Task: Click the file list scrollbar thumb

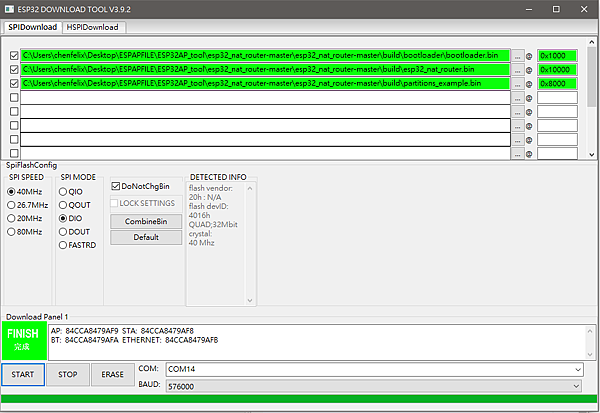Action: [592, 76]
